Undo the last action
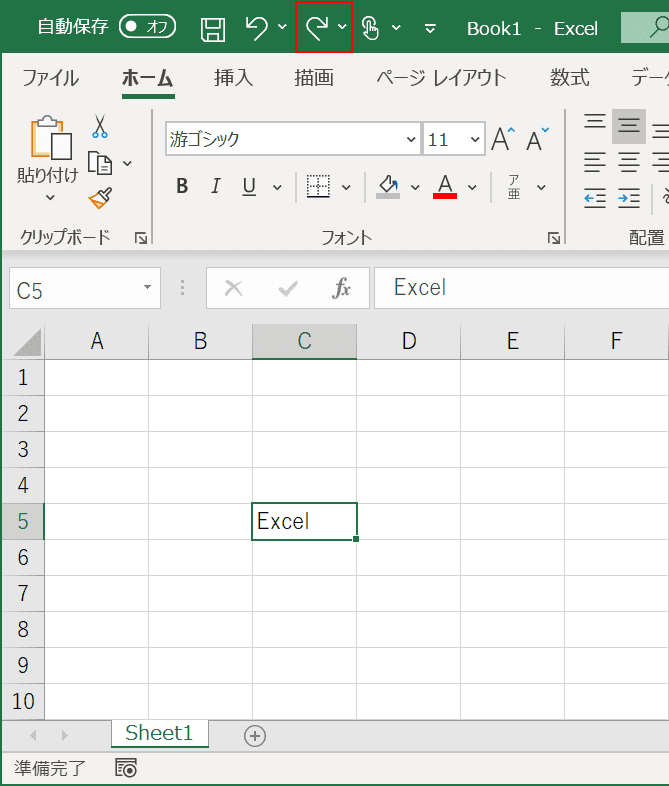This screenshot has height=786, width=669. pyautogui.click(x=257, y=28)
